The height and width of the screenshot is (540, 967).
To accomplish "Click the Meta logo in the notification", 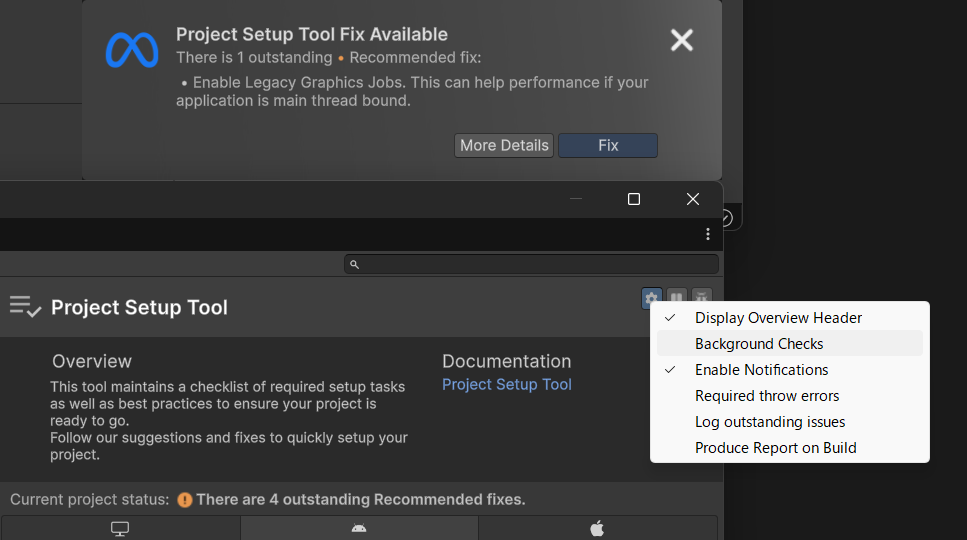I will (132, 50).
